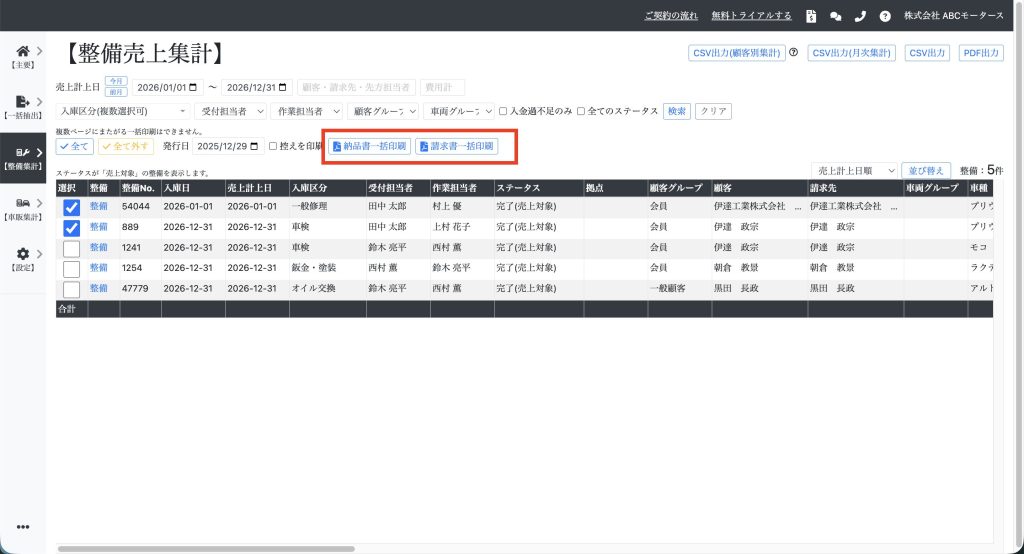Open the 作業担当者 dropdown filter
1024x554 pixels.
point(307,111)
